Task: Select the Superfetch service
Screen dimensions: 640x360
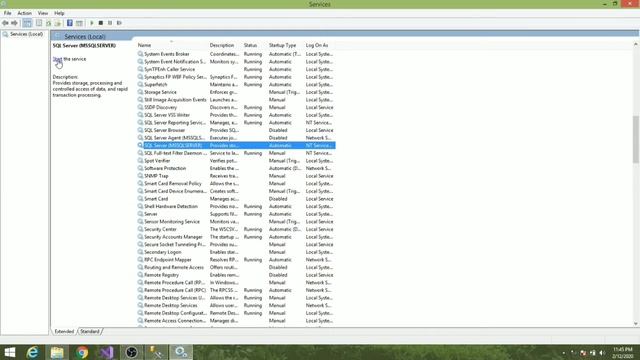Action: coord(236,84)
